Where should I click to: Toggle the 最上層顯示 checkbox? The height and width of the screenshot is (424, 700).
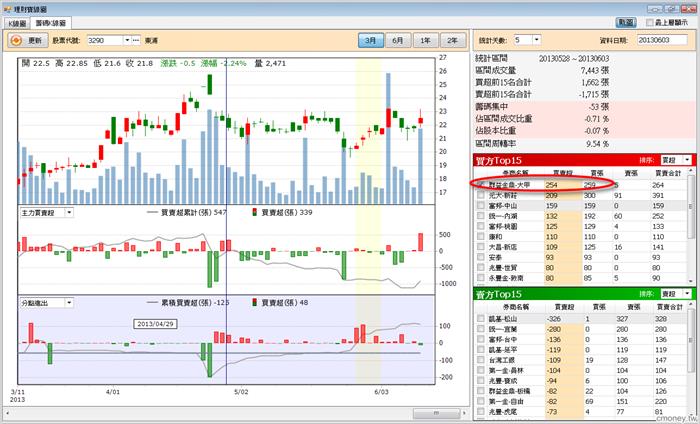(x=650, y=22)
